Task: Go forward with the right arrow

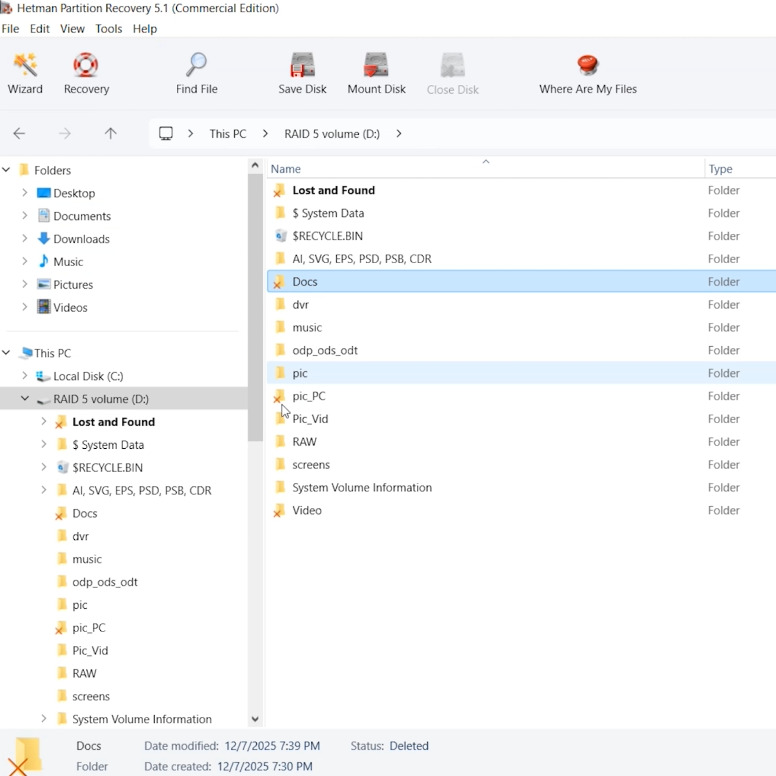Action: pyautogui.click(x=65, y=134)
